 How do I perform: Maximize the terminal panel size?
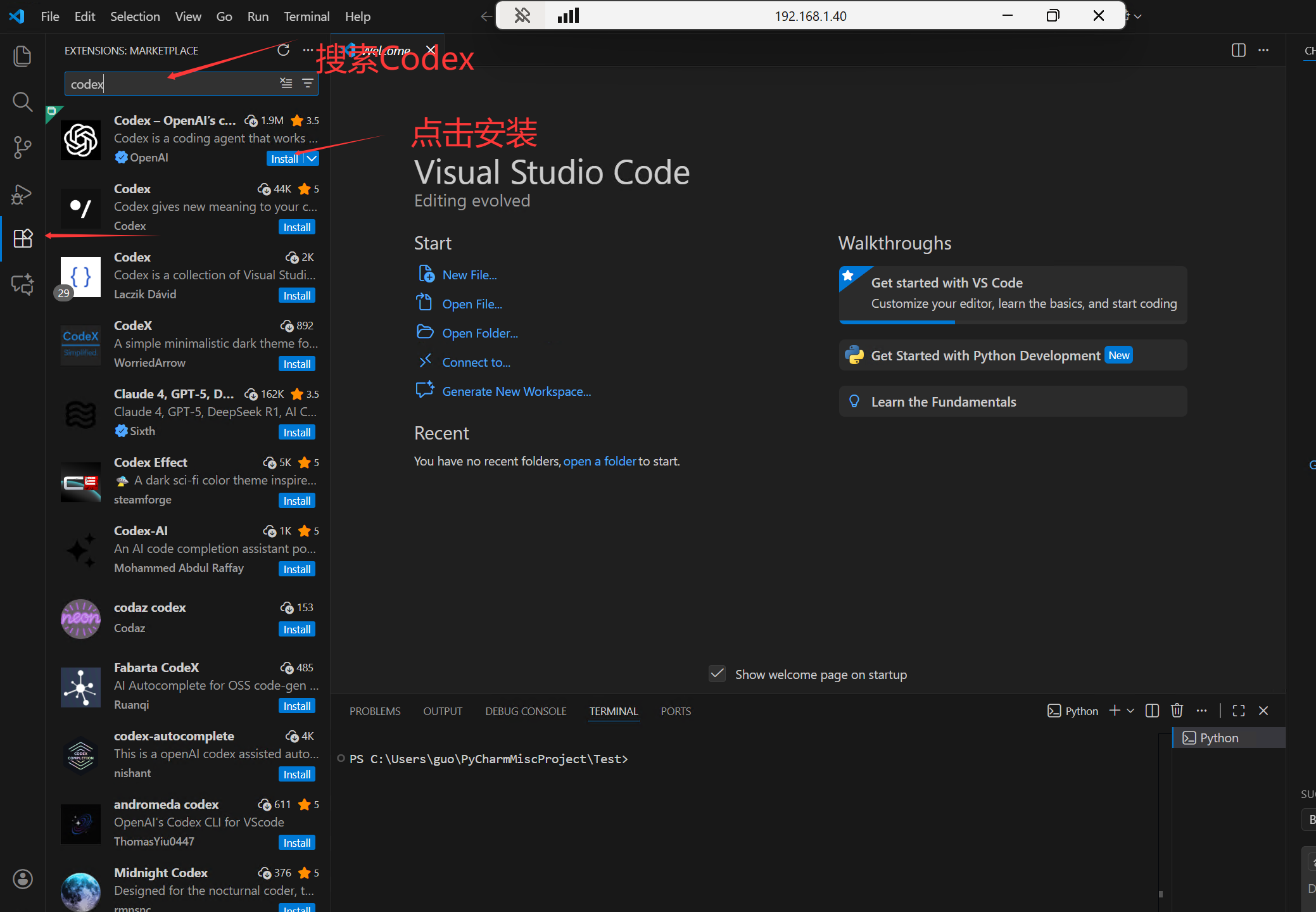click(x=1239, y=711)
